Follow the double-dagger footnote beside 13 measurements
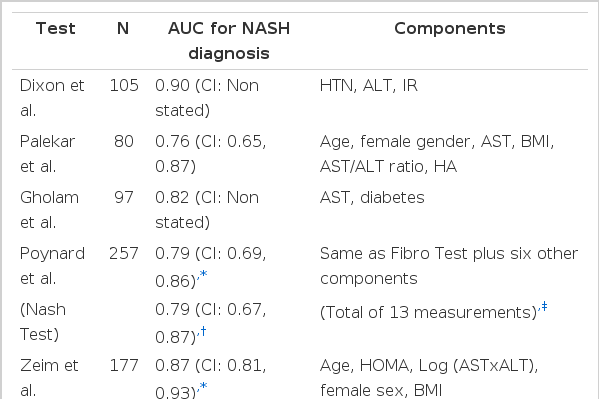599x399 pixels. (x=543, y=307)
